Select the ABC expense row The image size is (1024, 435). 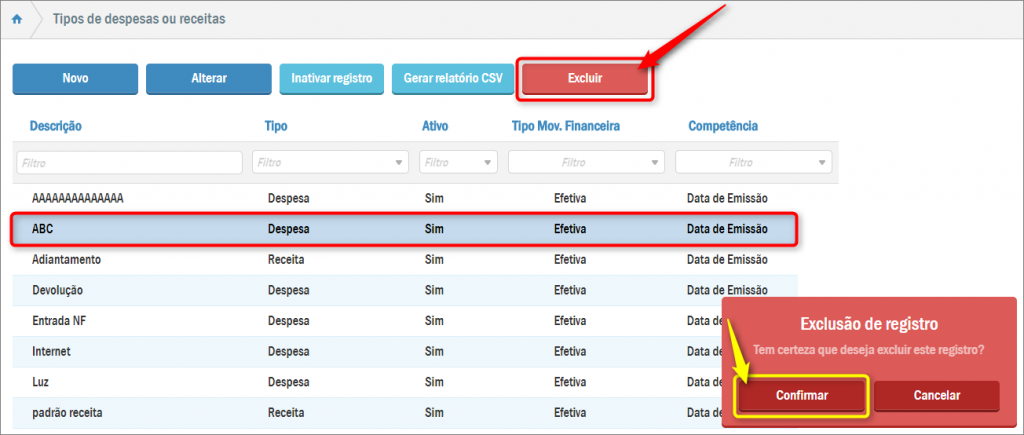400,229
